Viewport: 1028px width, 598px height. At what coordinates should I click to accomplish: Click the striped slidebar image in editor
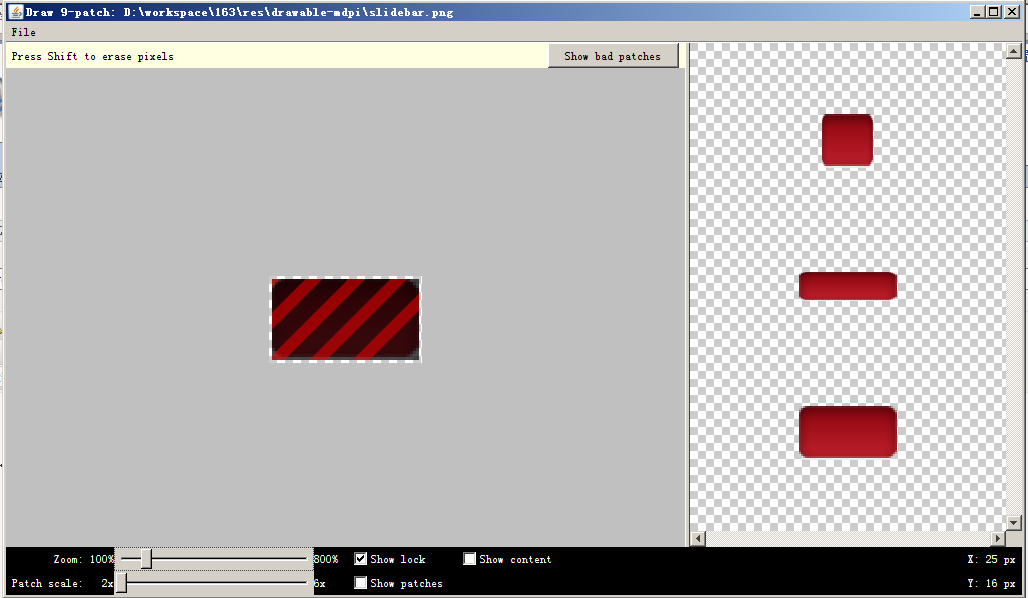click(x=346, y=319)
